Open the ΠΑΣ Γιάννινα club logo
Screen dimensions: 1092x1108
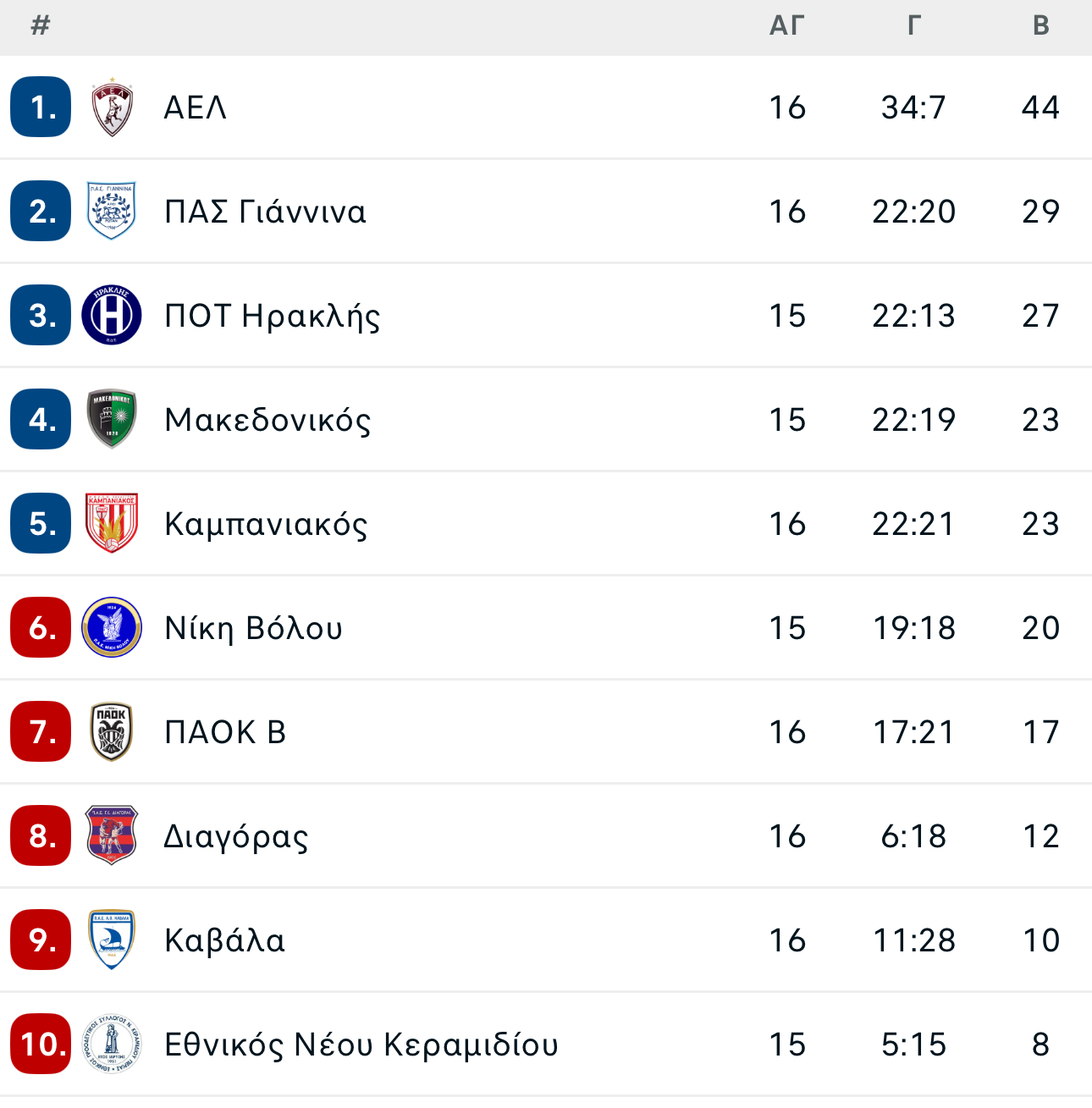(112, 212)
